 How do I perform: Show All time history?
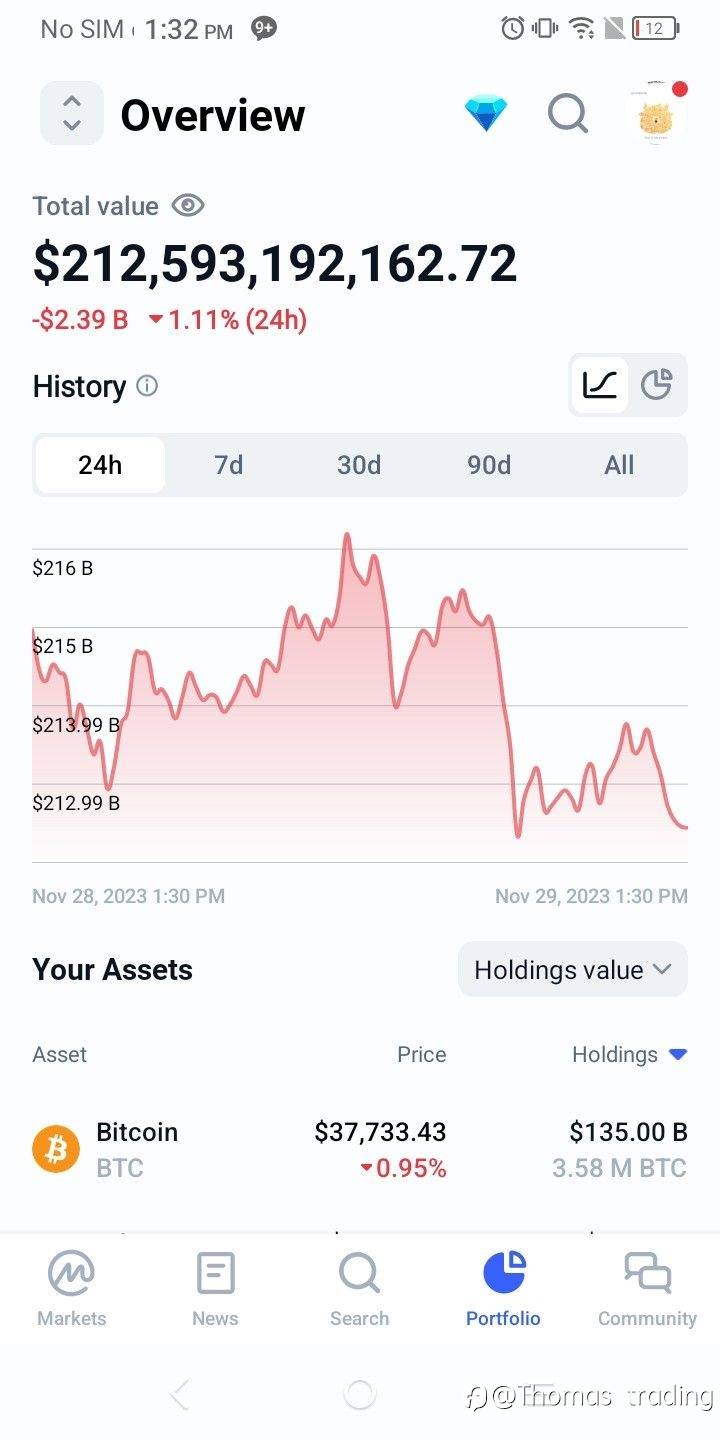[619, 465]
